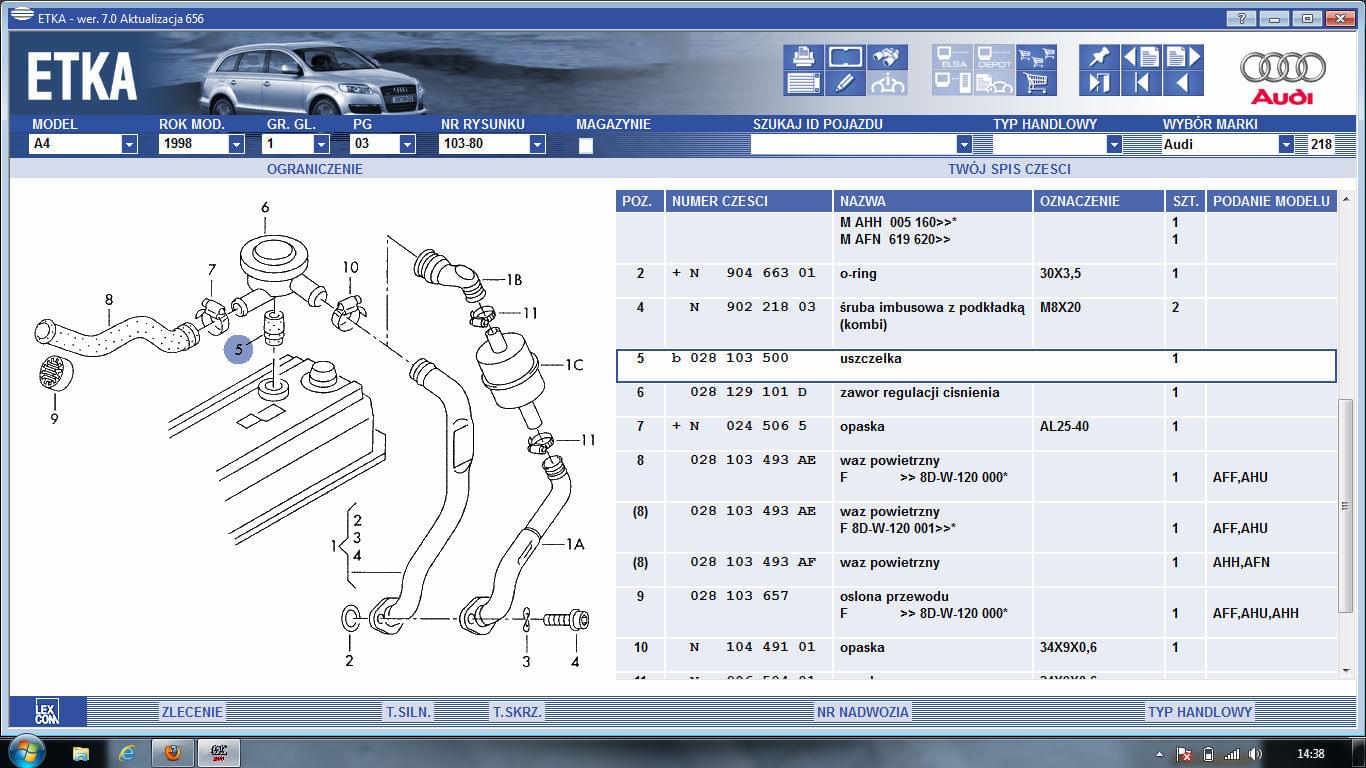This screenshot has width=1366, height=768.
Task: Open the ROK MOD. 1998 dropdown
Action: pyautogui.click(x=236, y=145)
